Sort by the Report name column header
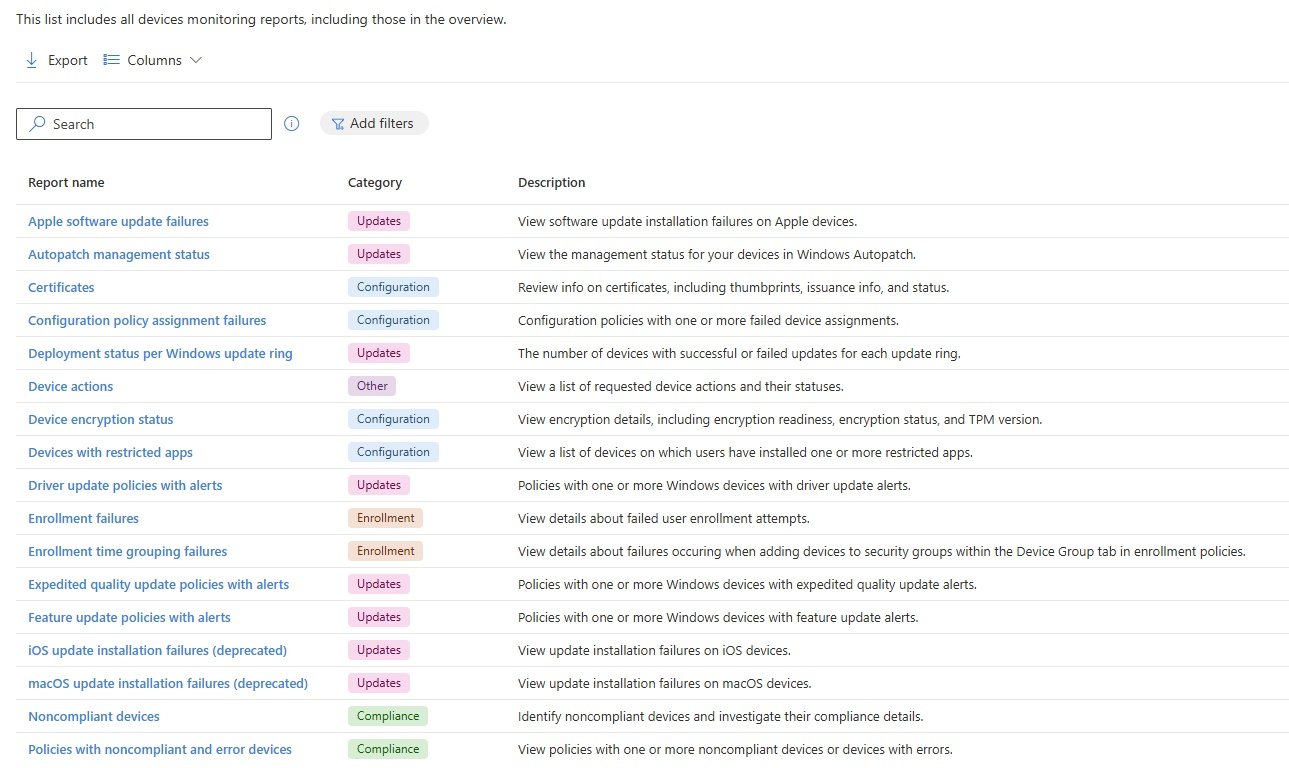The width and height of the screenshot is (1289, 768). tap(66, 182)
